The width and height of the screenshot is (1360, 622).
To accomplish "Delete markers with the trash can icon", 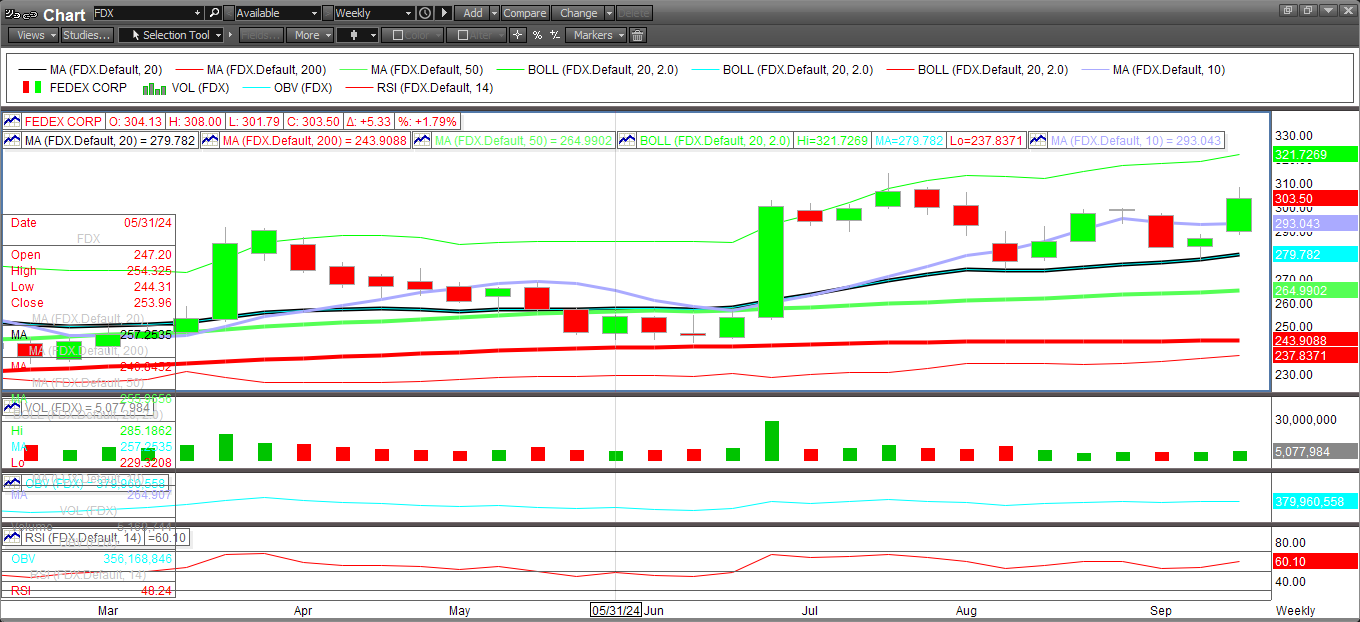I will pos(637,35).
